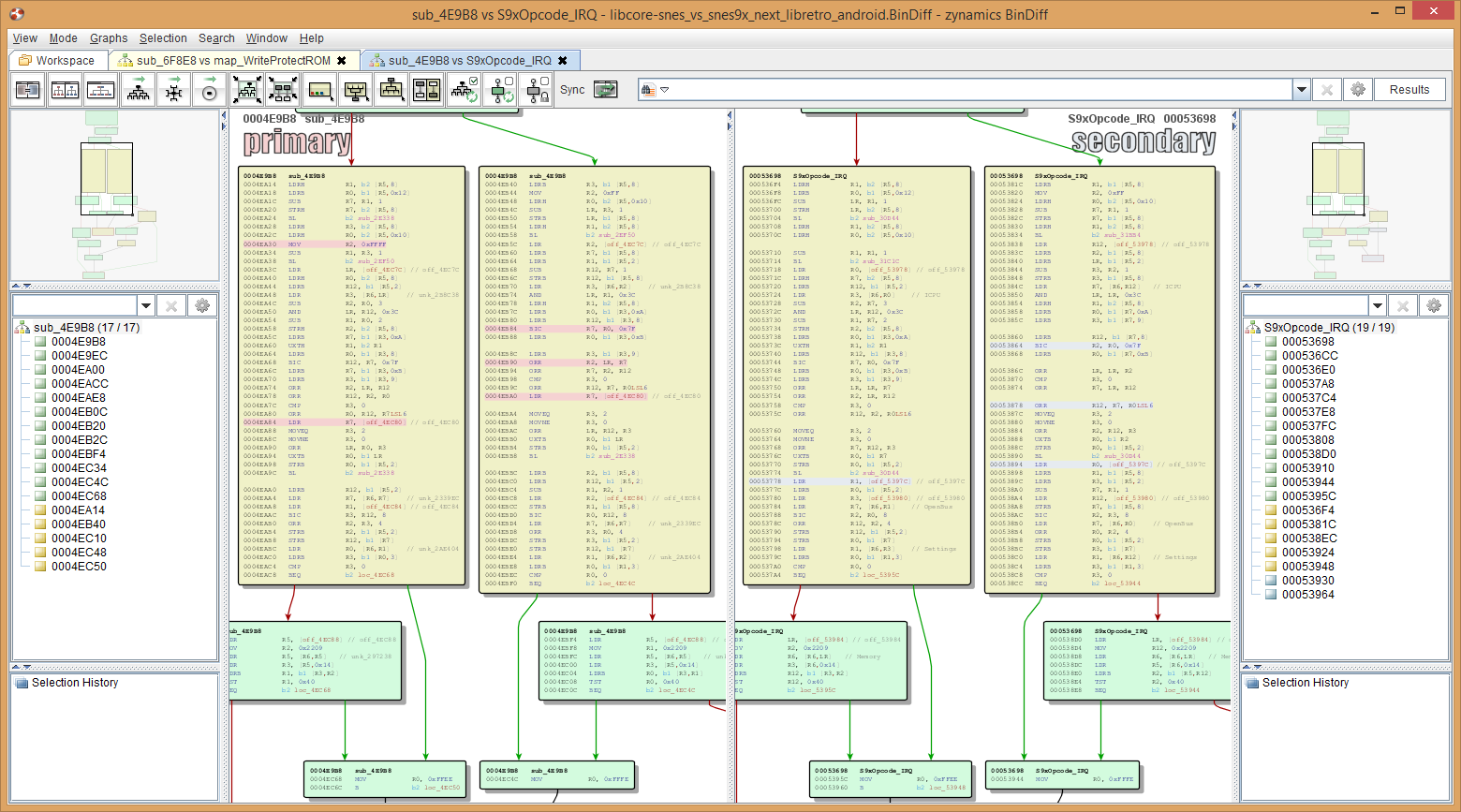Switch to combined view mode icon
This screenshot has height=812, width=1461.
click(x=28, y=90)
